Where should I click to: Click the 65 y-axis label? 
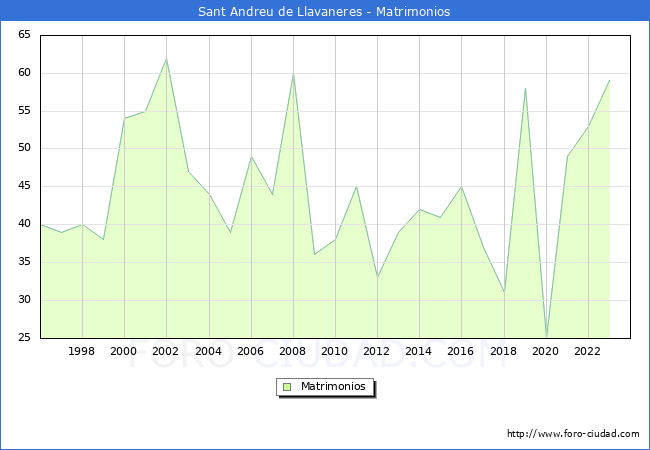click(23, 35)
